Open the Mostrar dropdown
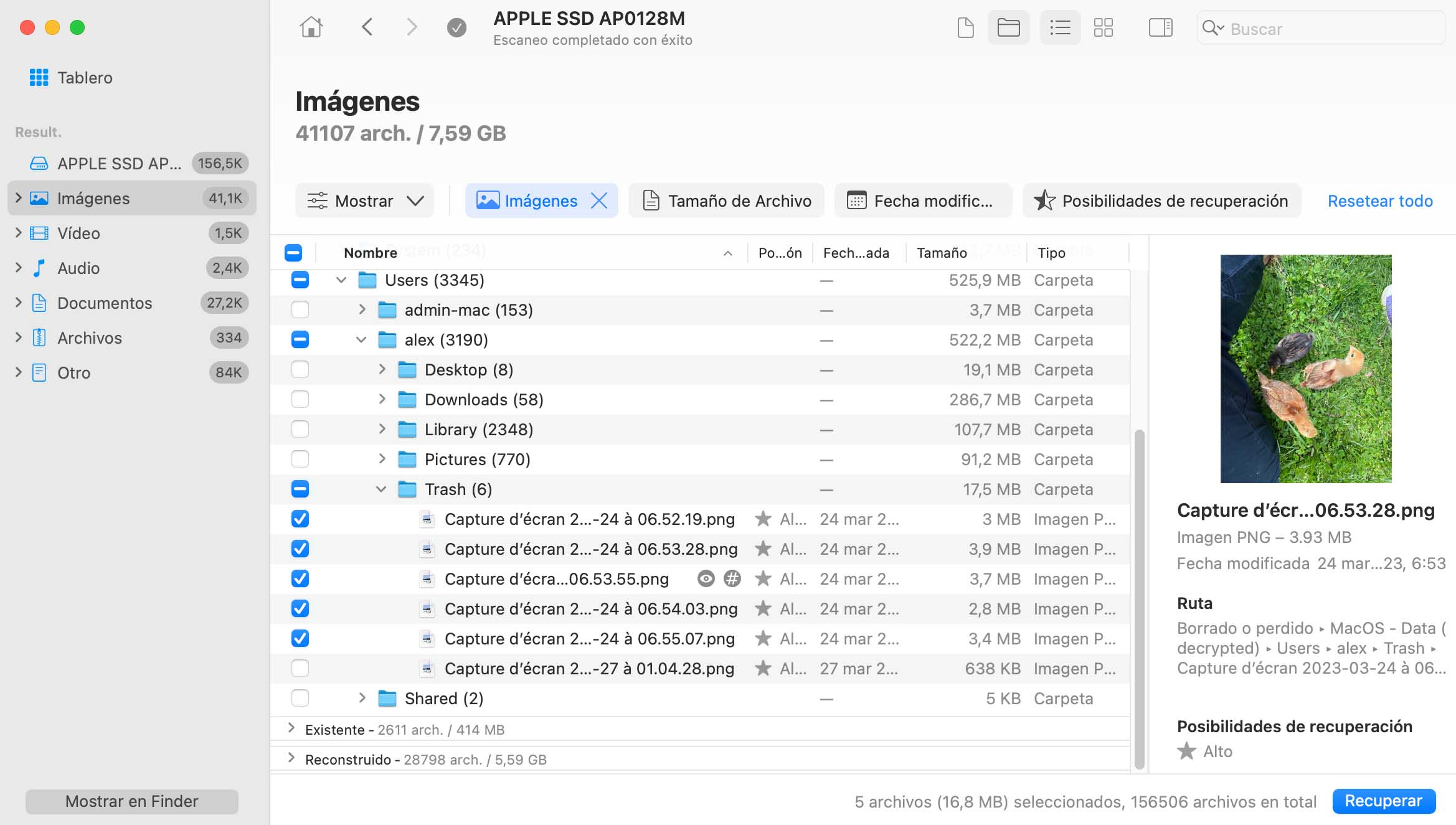Viewport: 1456px width, 825px height. point(364,200)
